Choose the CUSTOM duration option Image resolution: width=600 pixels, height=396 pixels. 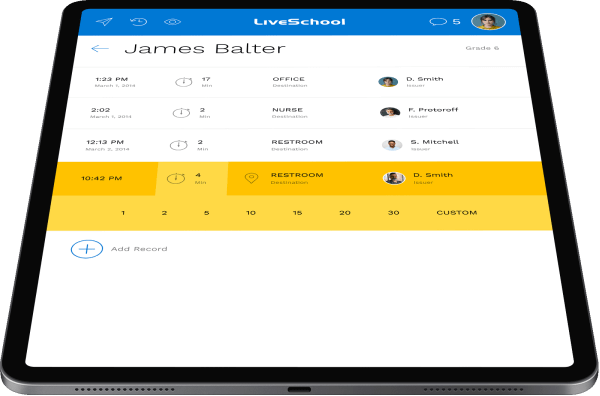click(457, 213)
